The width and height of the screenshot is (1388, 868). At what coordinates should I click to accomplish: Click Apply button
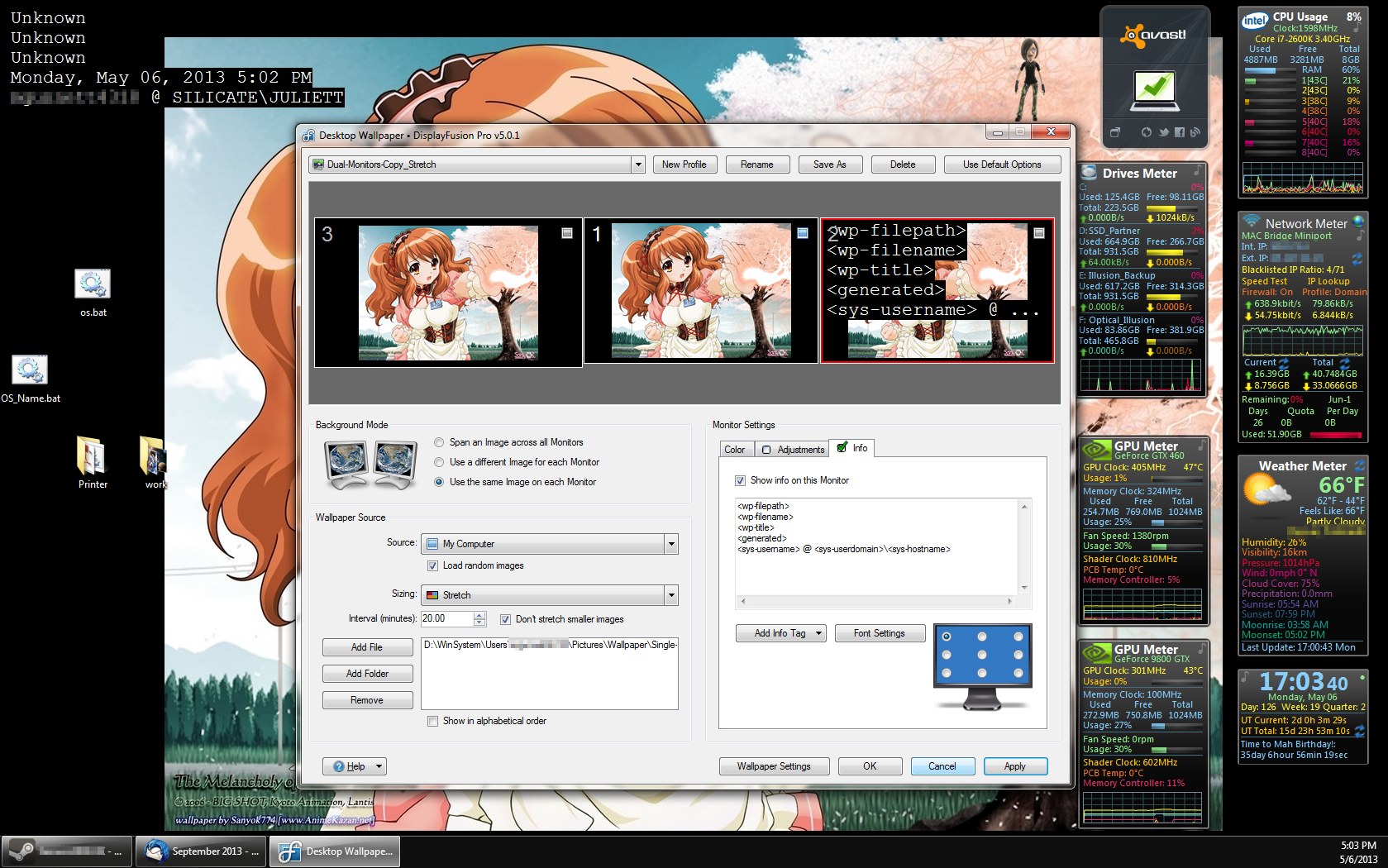(x=1015, y=766)
